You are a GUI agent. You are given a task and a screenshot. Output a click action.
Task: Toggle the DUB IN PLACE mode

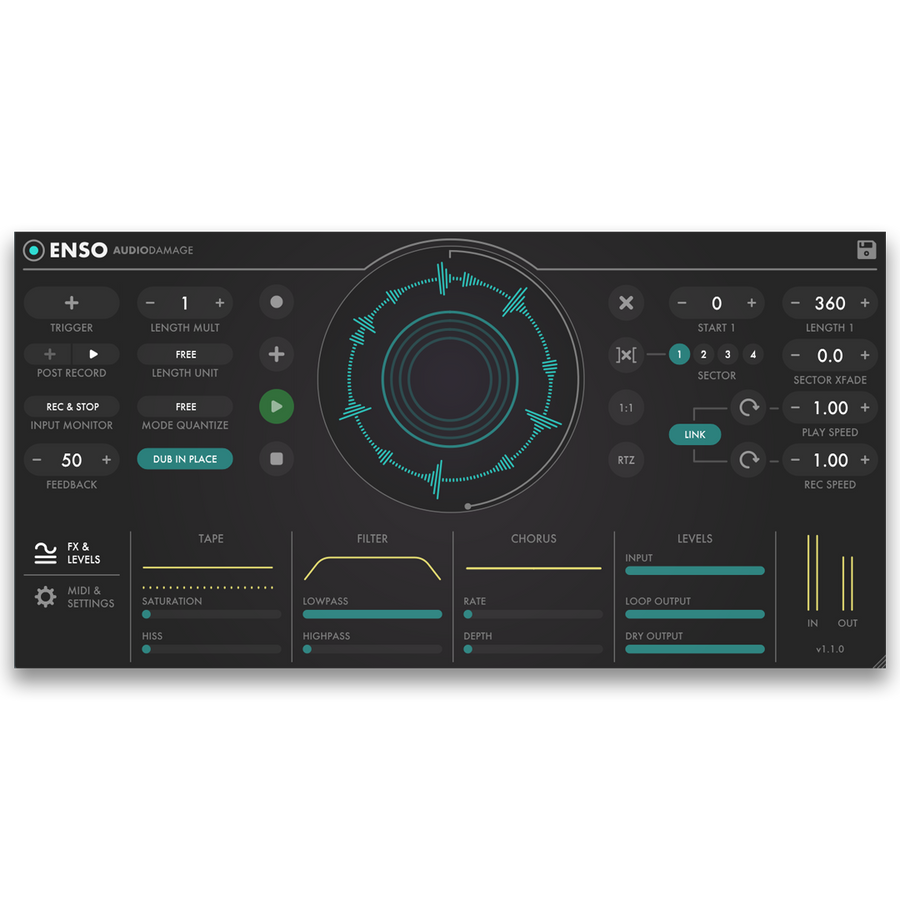point(184,460)
